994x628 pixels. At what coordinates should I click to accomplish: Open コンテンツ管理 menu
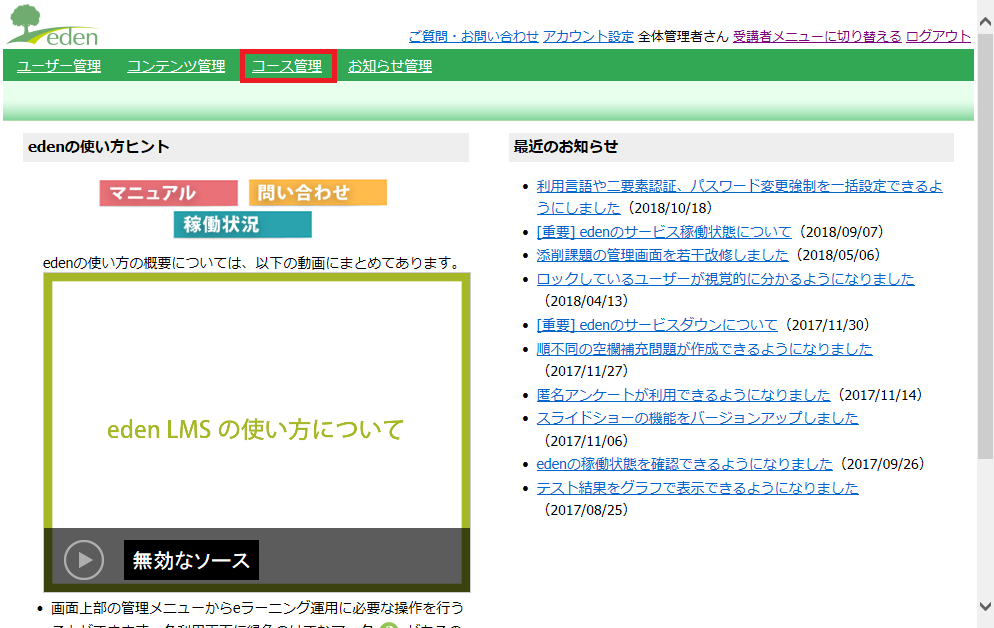tap(176, 66)
